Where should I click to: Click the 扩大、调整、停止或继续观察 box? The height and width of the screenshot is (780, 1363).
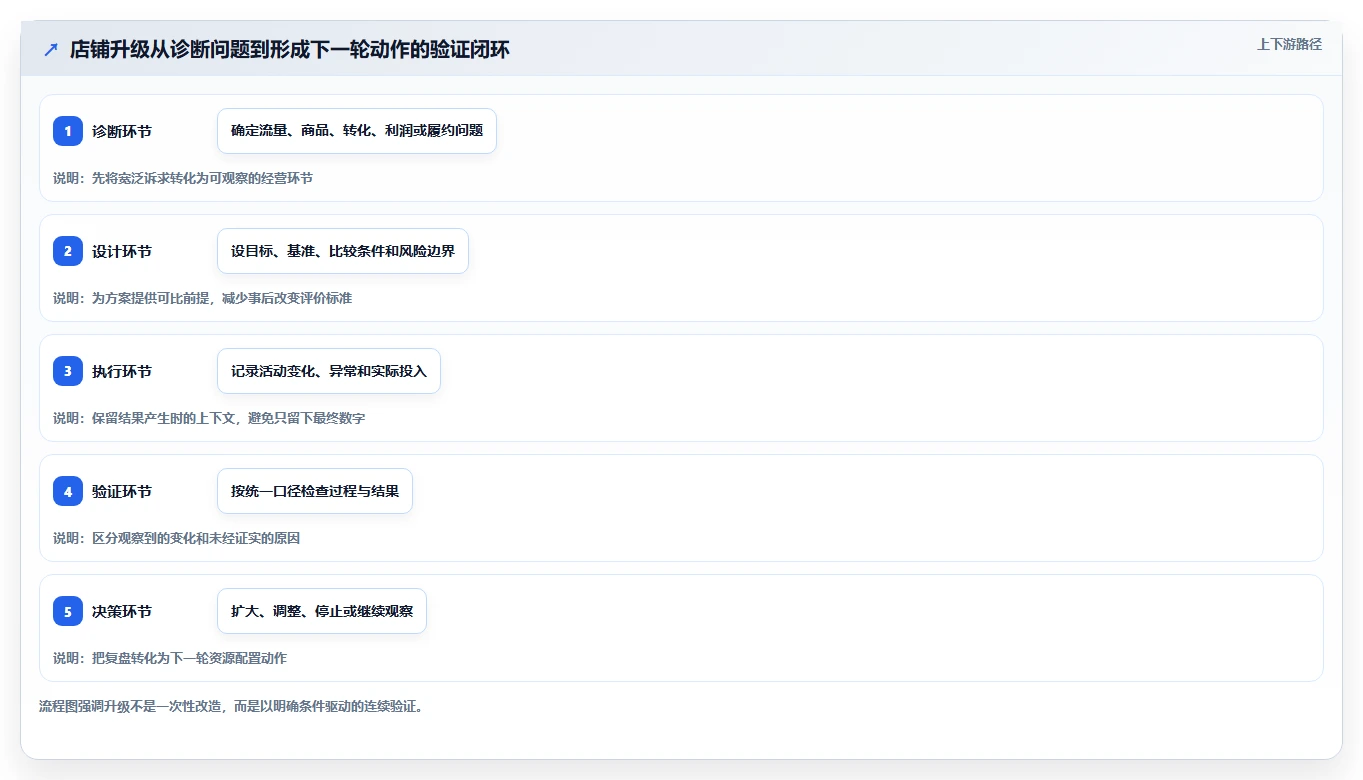[322, 611]
